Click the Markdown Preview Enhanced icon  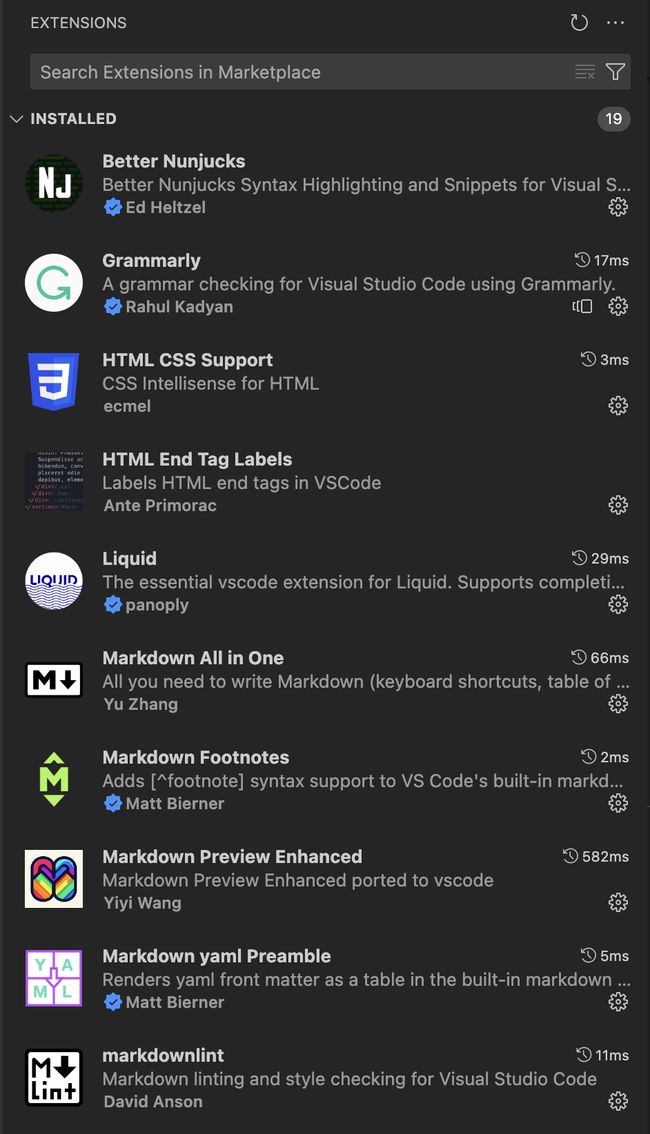[54, 879]
